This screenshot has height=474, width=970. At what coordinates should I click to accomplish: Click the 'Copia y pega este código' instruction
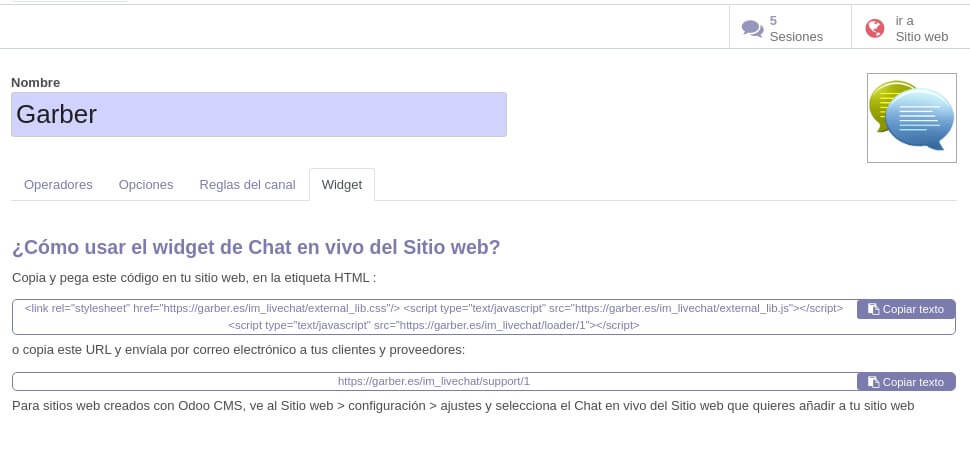coord(194,278)
